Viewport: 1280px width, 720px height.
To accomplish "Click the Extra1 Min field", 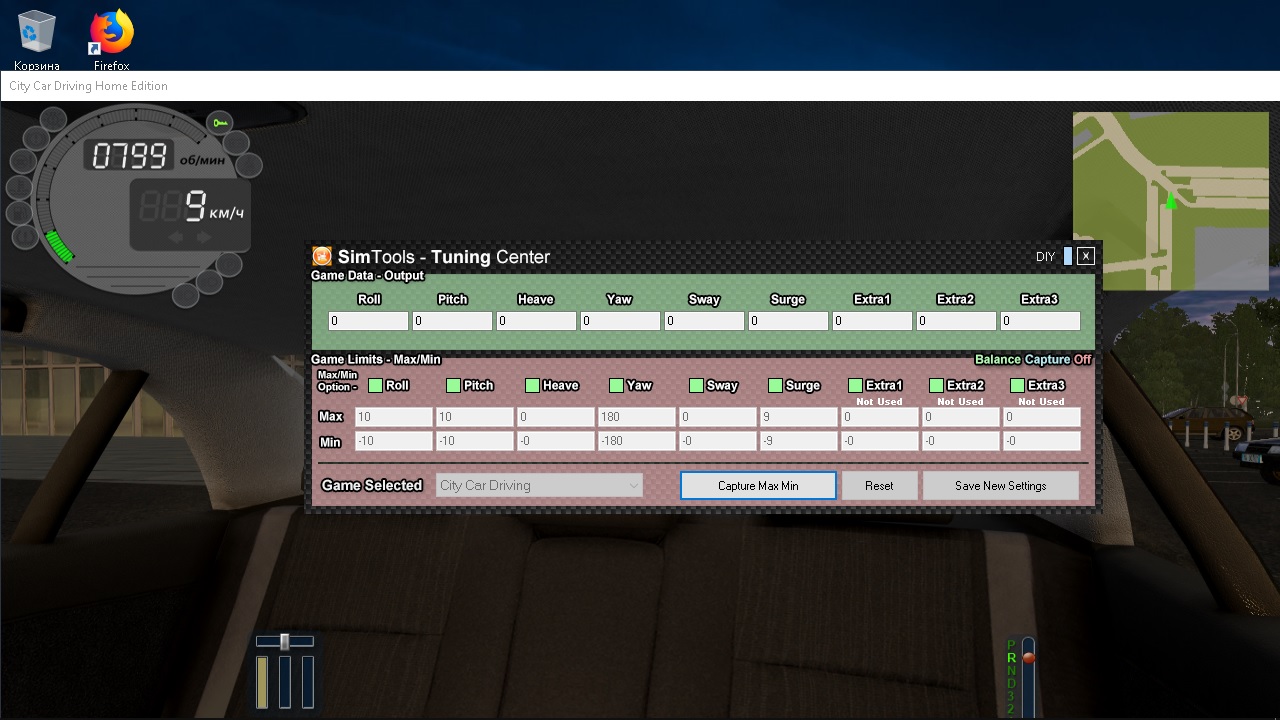I will click(880, 441).
